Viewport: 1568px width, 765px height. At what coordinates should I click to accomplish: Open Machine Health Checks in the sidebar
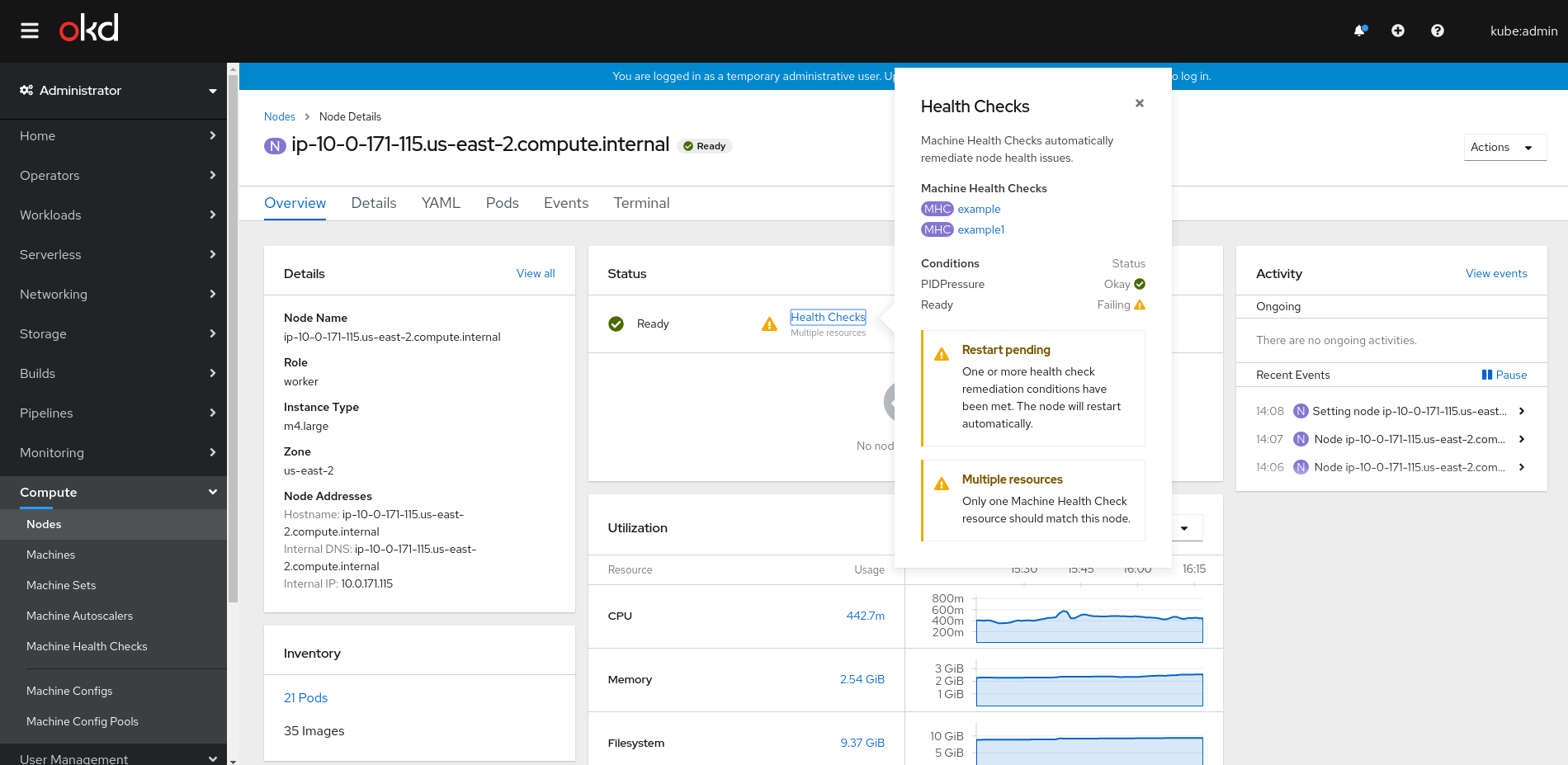coord(113,647)
